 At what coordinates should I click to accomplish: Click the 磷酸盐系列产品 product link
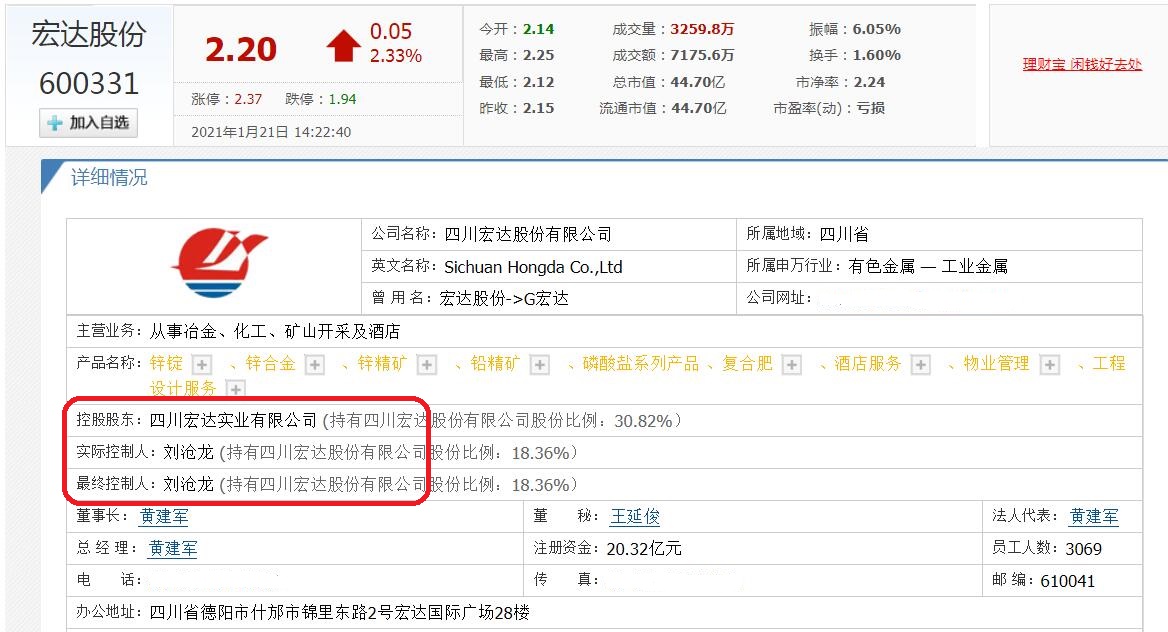(641, 364)
